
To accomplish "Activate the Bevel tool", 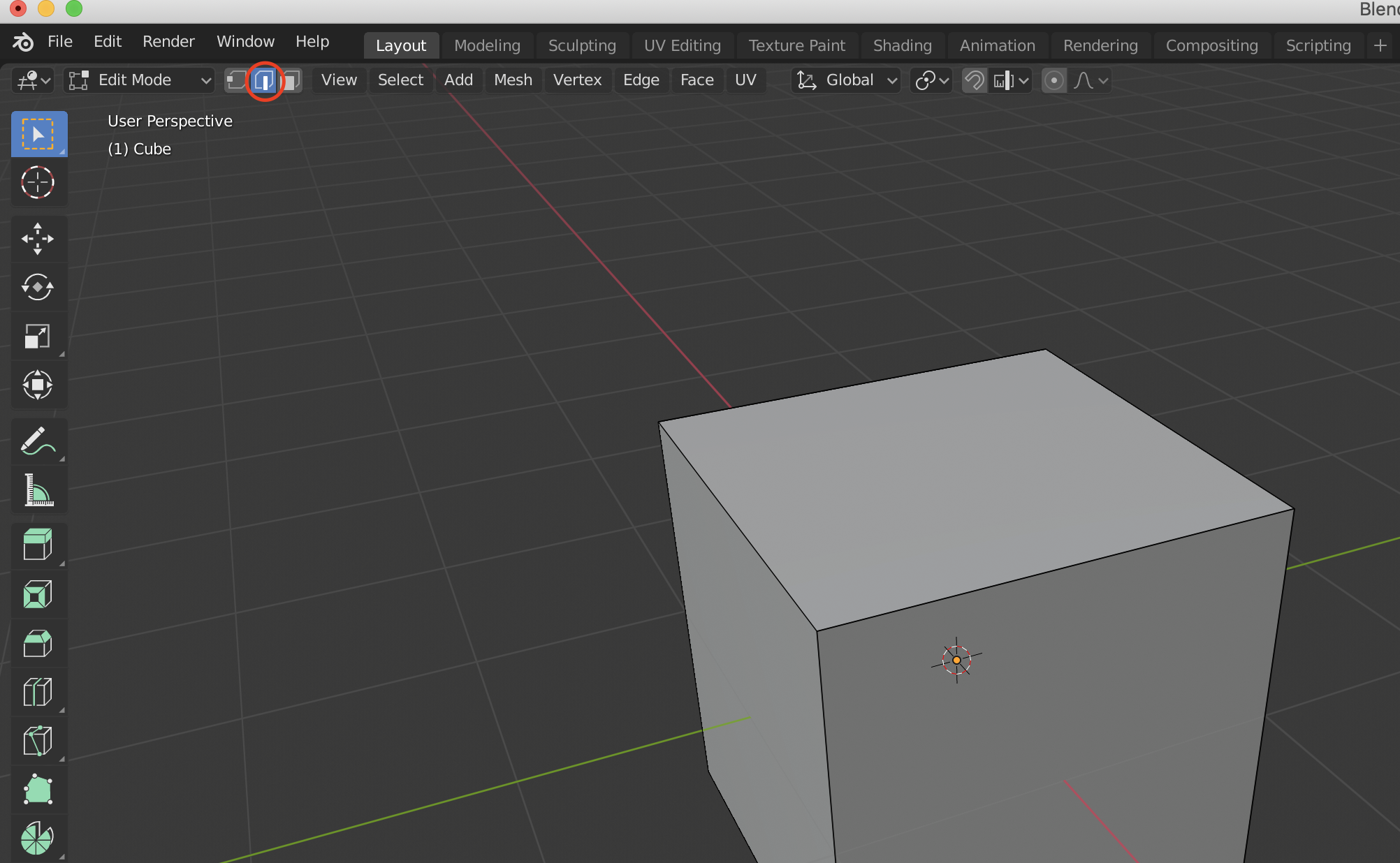I will (x=39, y=644).
